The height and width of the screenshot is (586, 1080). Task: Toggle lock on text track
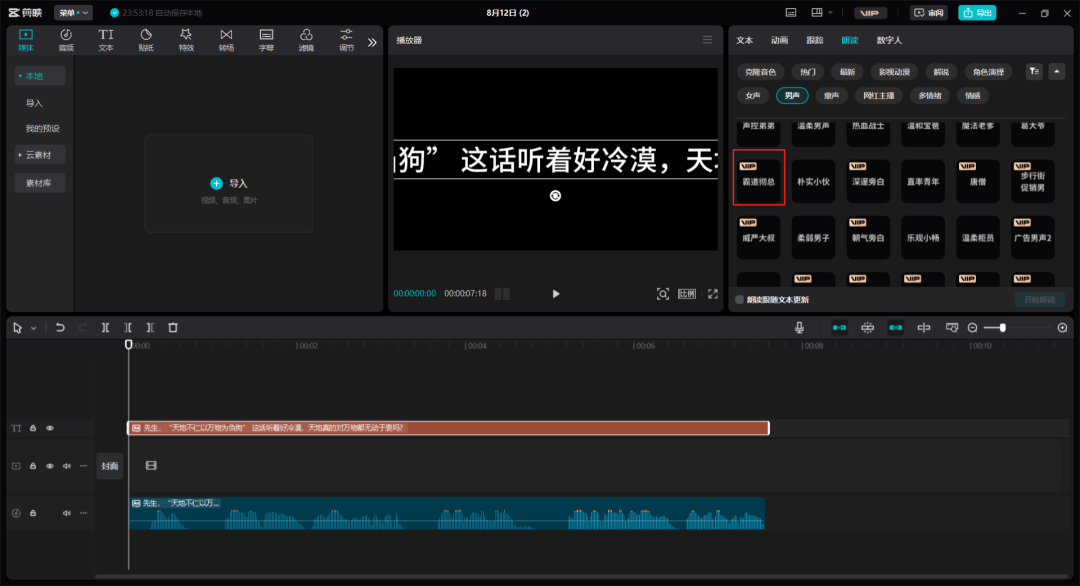coord(32,428)
